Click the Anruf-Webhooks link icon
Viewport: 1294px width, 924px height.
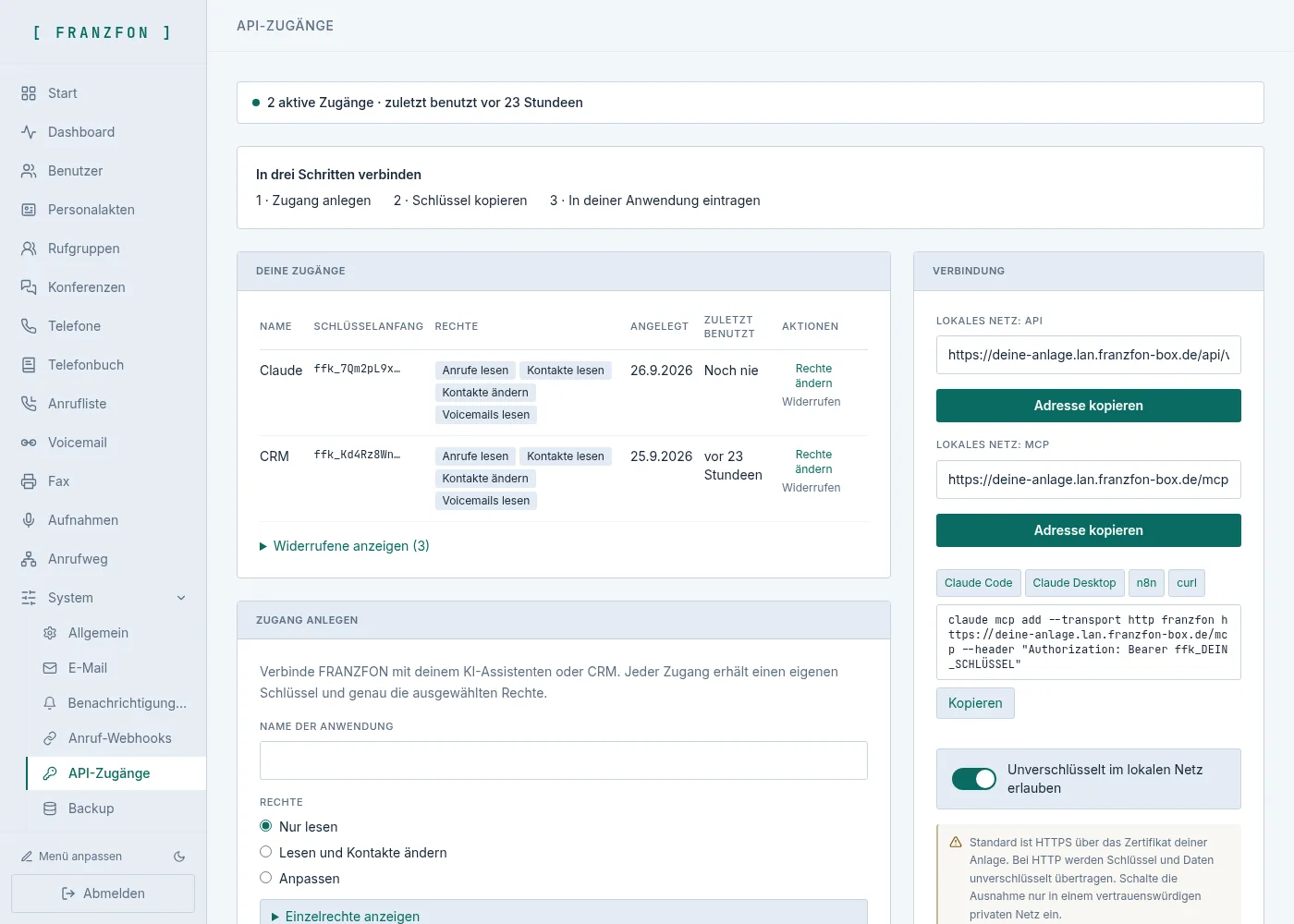point(50,738)
